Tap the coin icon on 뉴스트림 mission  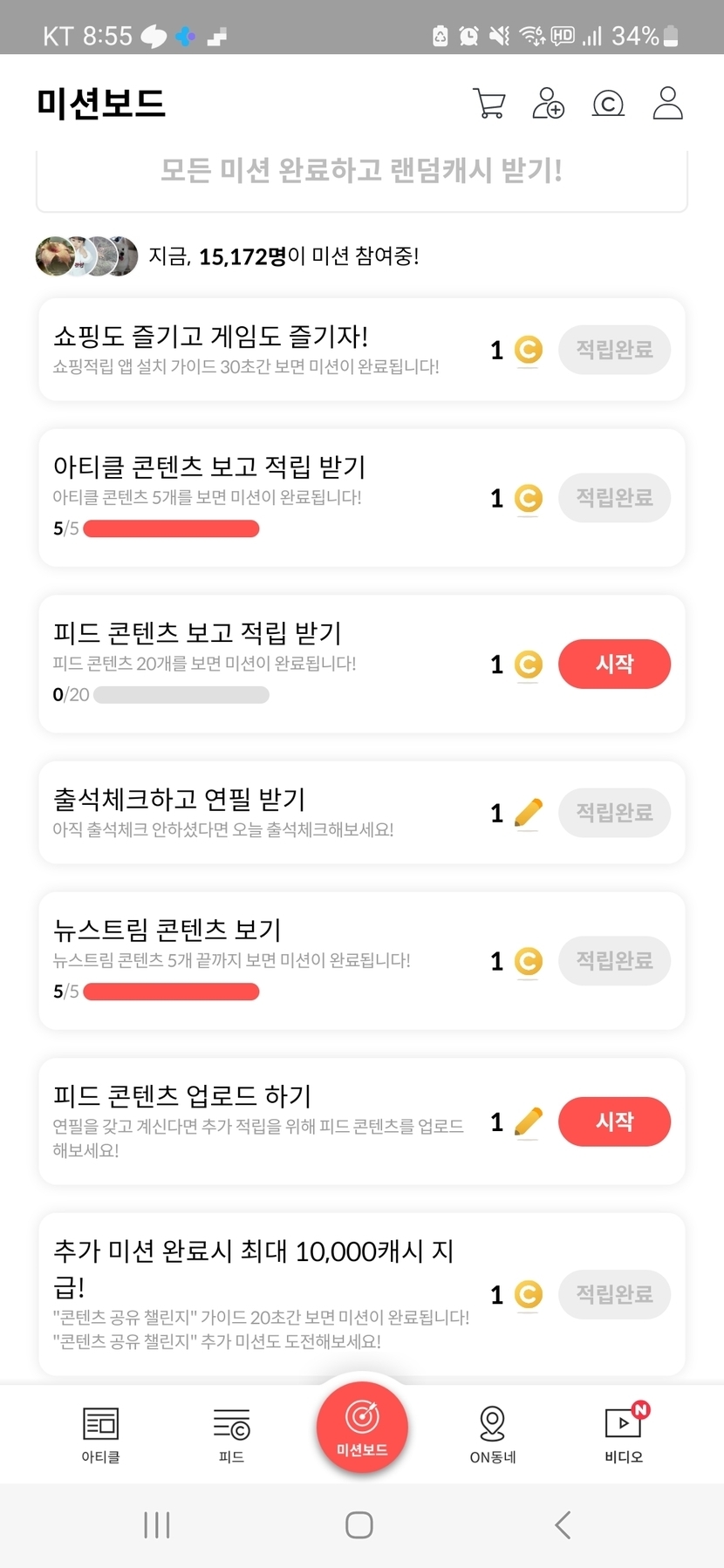click(528, 961)
